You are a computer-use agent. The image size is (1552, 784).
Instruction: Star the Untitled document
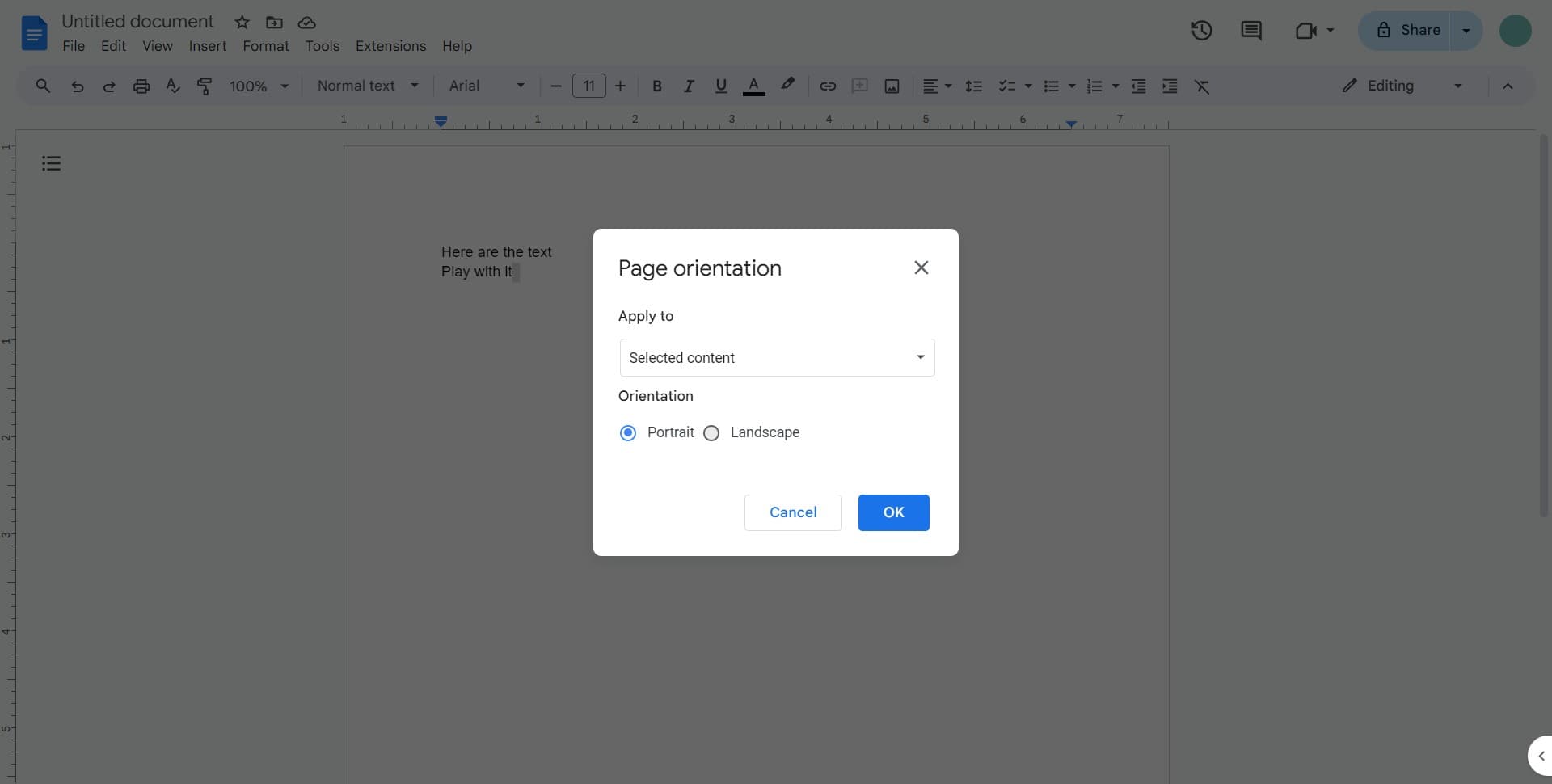point(242,23)
